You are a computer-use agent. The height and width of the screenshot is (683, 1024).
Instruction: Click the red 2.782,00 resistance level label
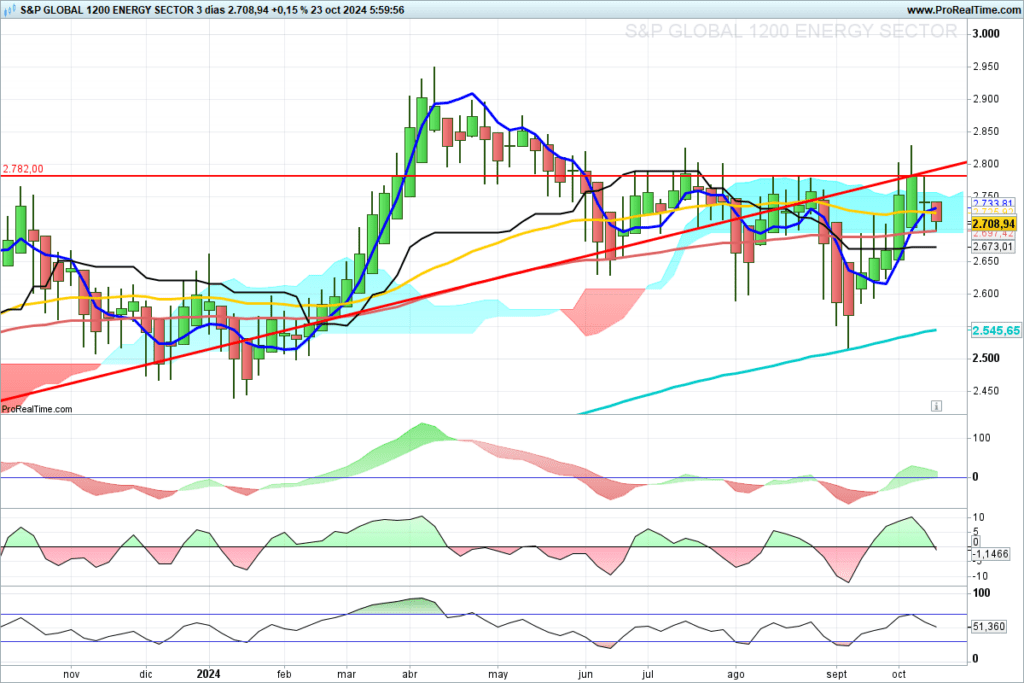coord(23,169)
